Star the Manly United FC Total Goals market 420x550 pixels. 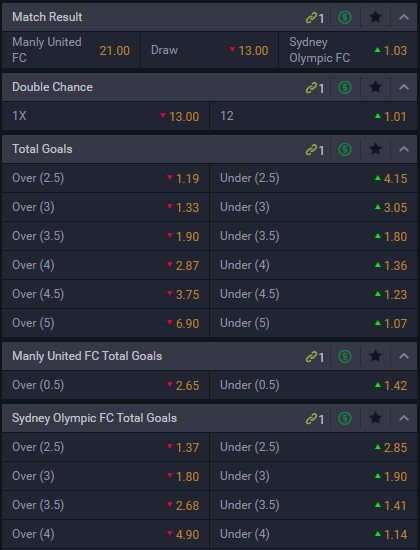pyautogui.click(x=375, y=356)
